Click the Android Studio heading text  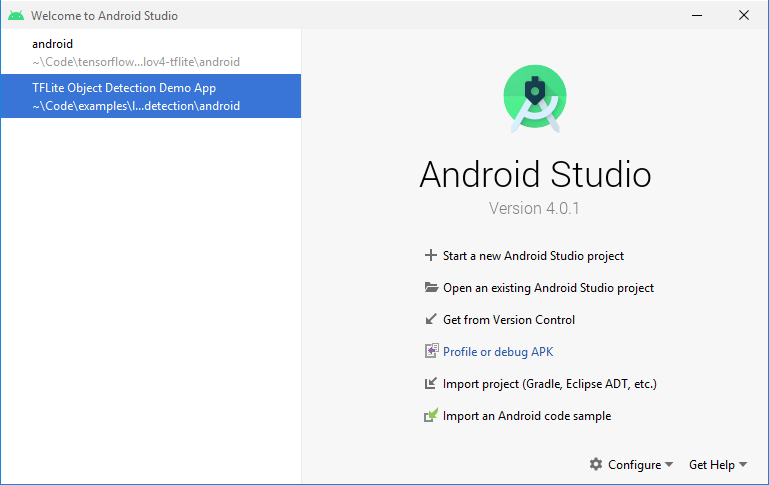point(535,175)
